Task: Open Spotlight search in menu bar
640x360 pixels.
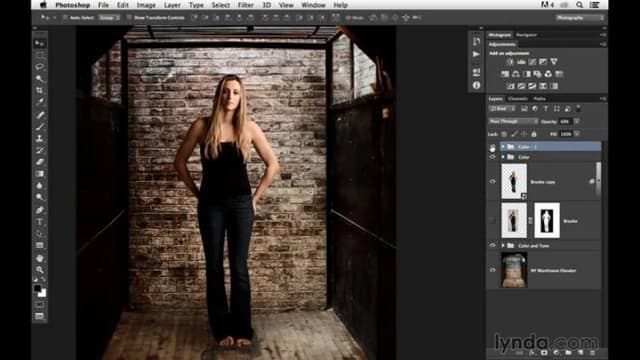Action: point(579,5)
